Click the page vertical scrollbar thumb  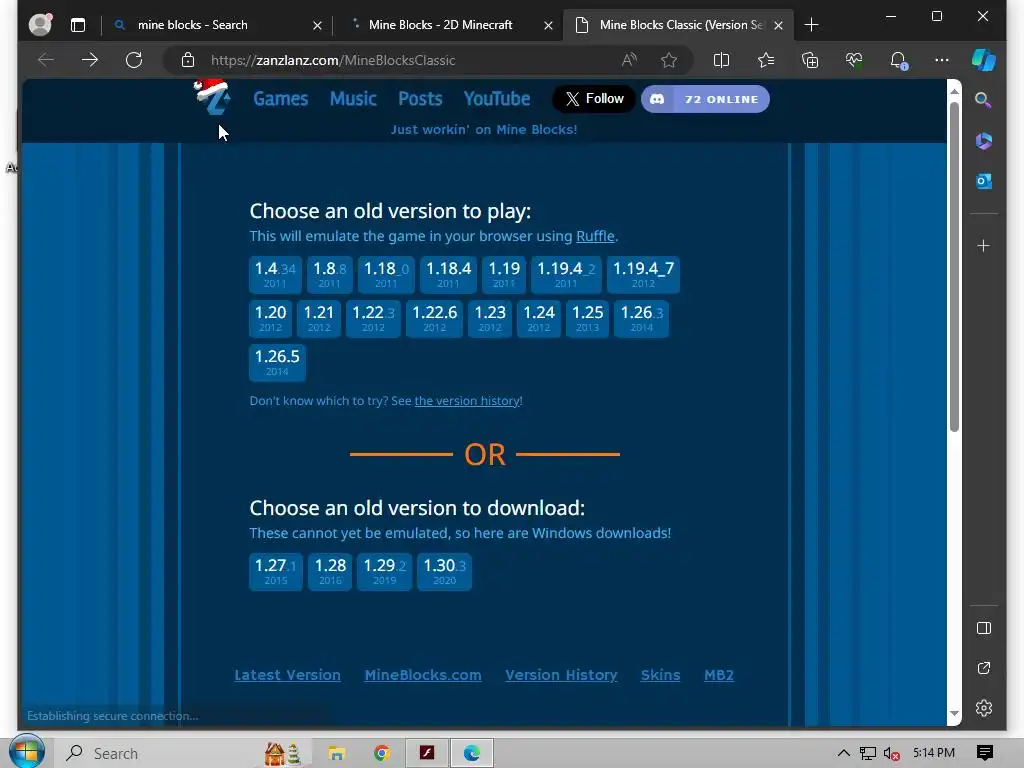click(954, 266)
